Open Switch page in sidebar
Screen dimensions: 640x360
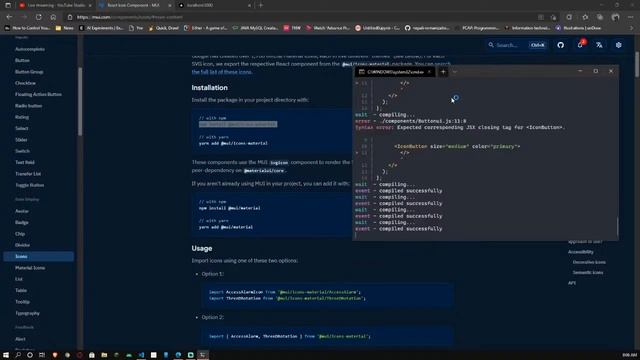click(22, 151)
